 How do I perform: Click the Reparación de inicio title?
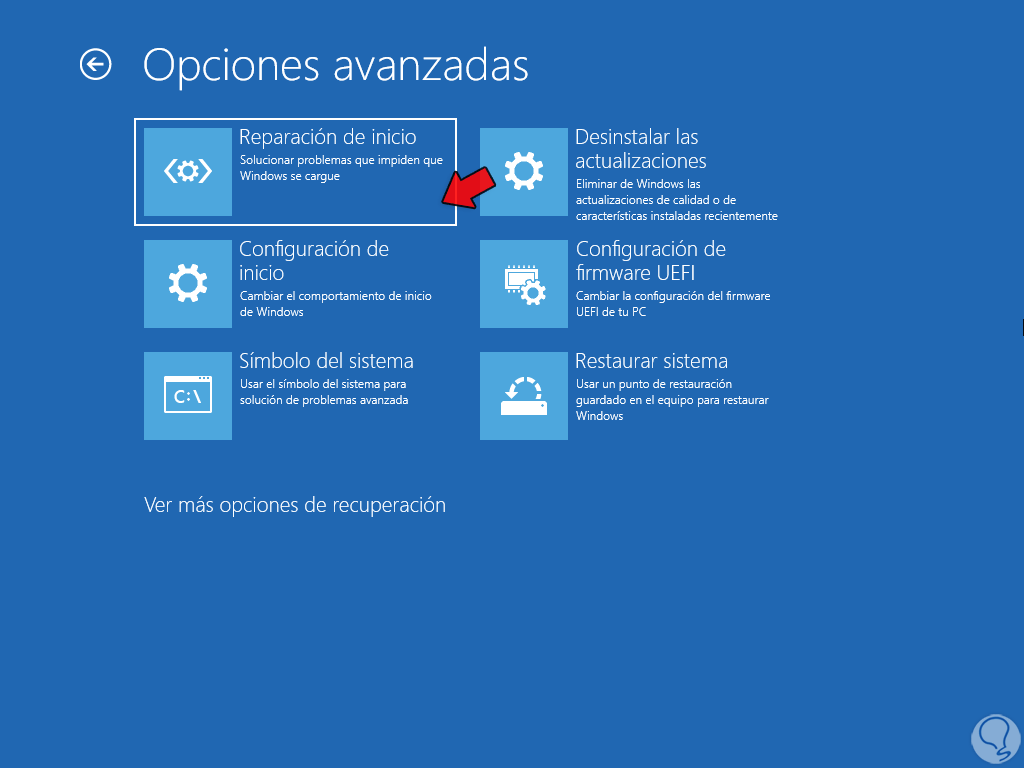click(x=328, y=137)
